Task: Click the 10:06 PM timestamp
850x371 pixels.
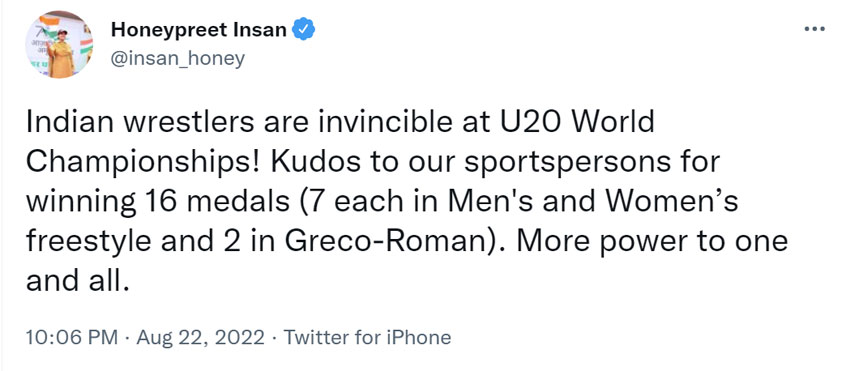Action: tap(72, 337)
